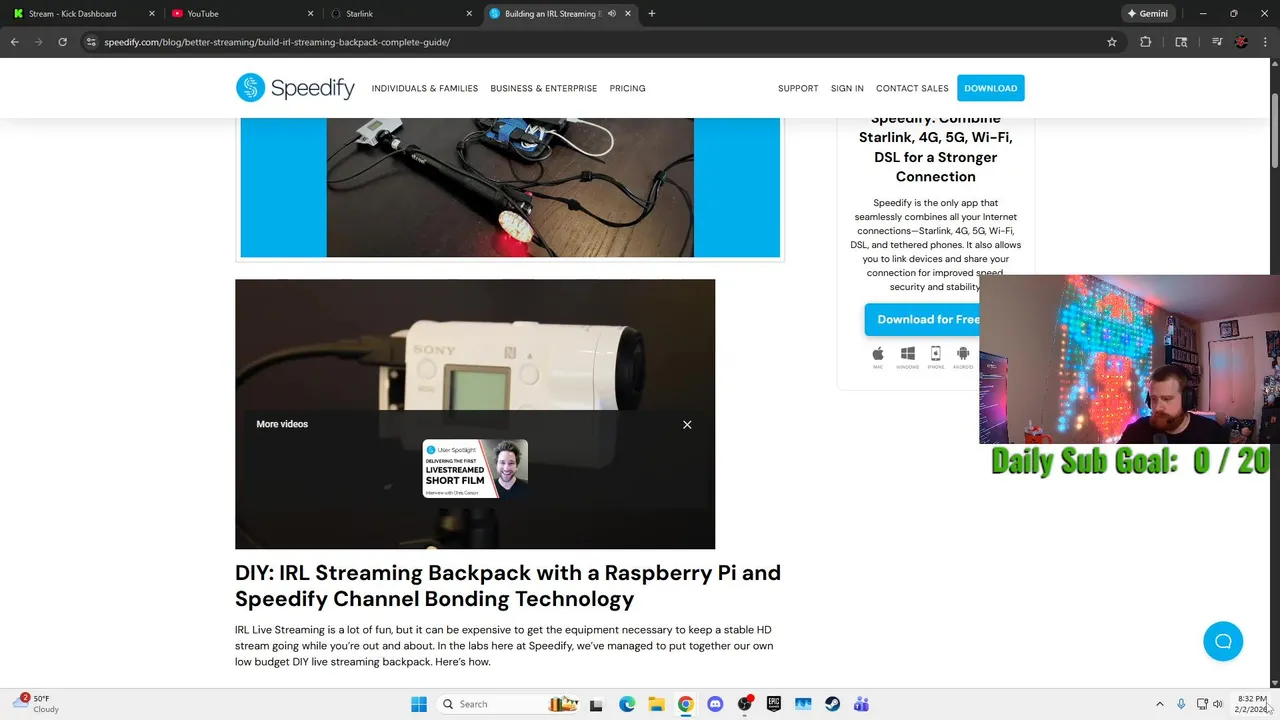Mute the audio-playing tab speaker icon
The image size is (1280, 720).
pyautogui.click(x=611, y=14)
